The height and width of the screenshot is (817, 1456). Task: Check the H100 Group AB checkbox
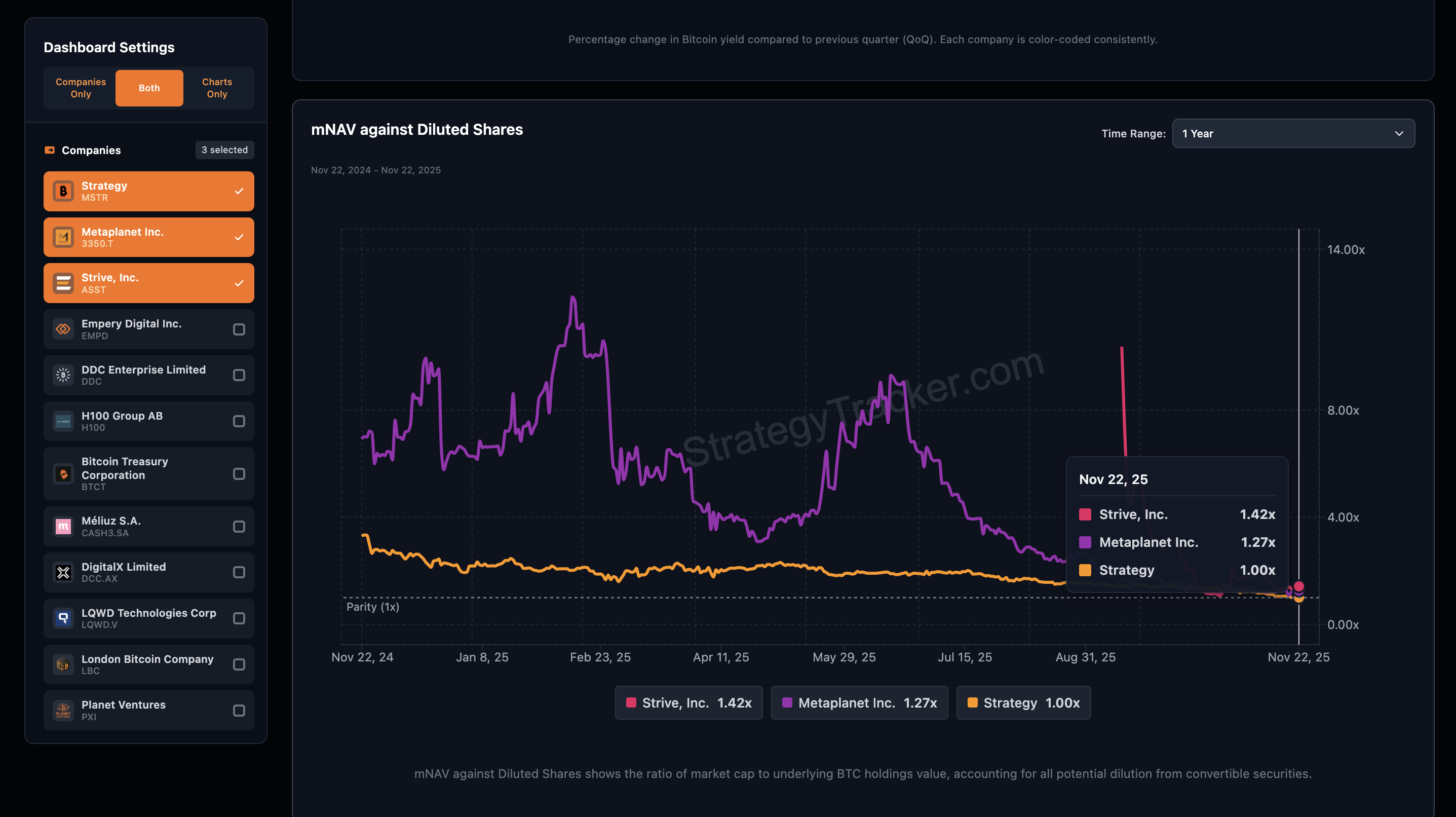[239, 421]
